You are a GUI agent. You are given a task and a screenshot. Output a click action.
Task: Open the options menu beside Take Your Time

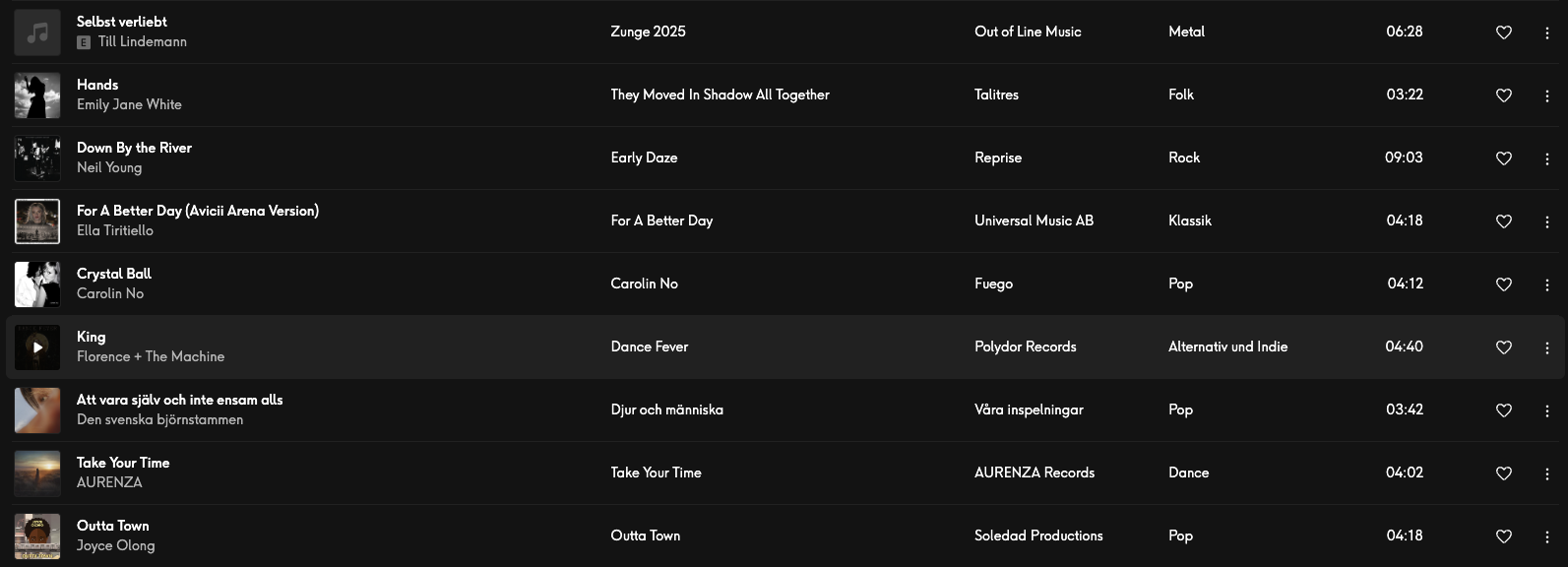(x=1547, y=473)
